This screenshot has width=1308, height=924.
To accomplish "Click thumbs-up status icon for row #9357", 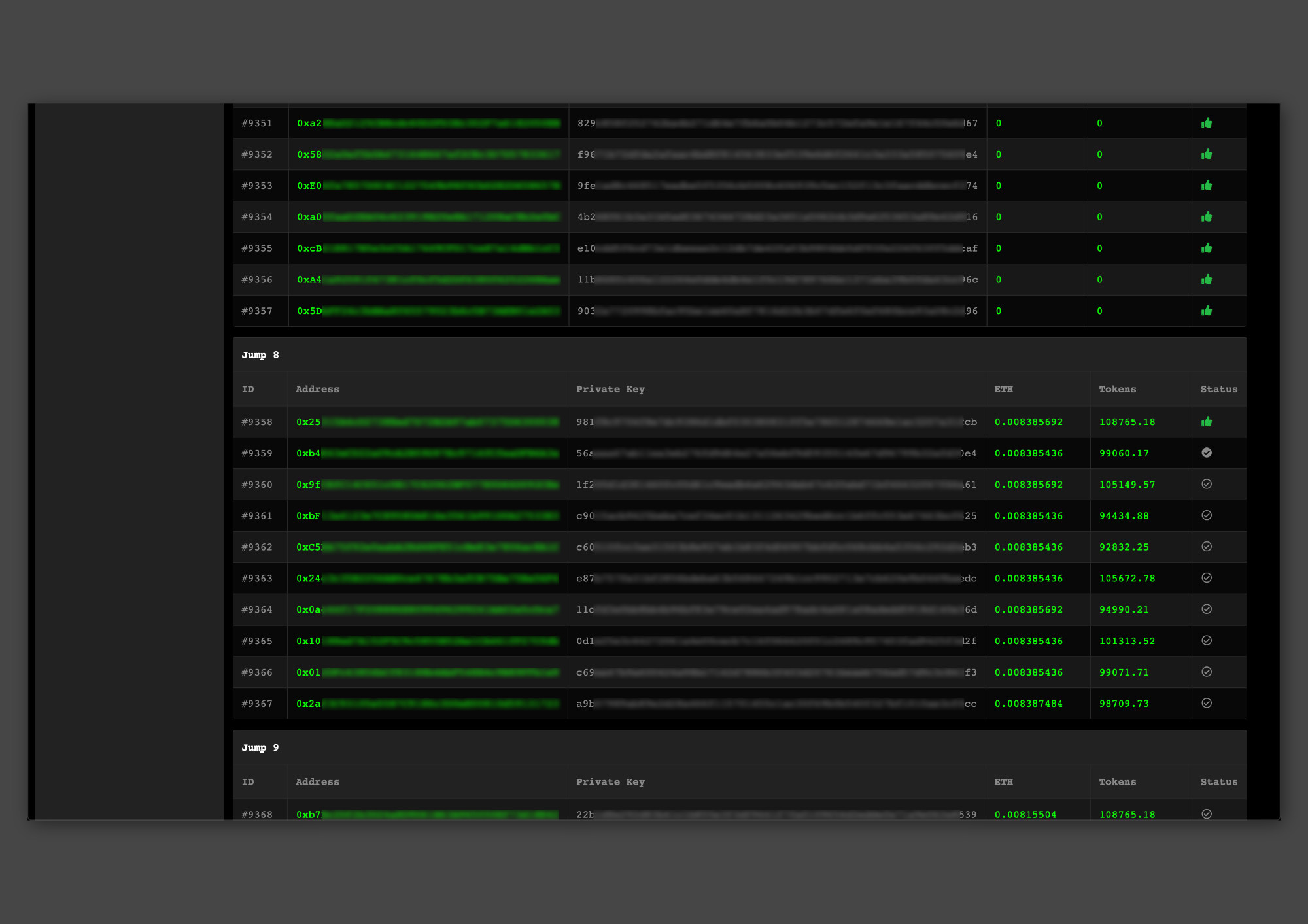I will [x=1207, y=311].
